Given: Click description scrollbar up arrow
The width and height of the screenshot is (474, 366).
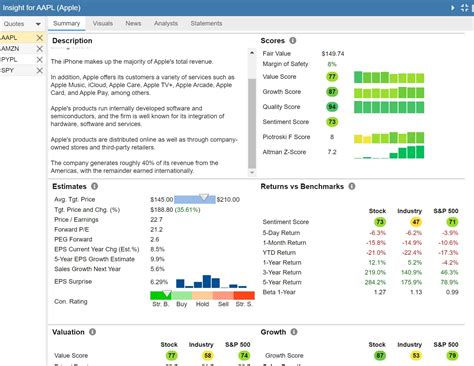Looking at the screenshot, I should pyautogui.click(x=252, y=53).
